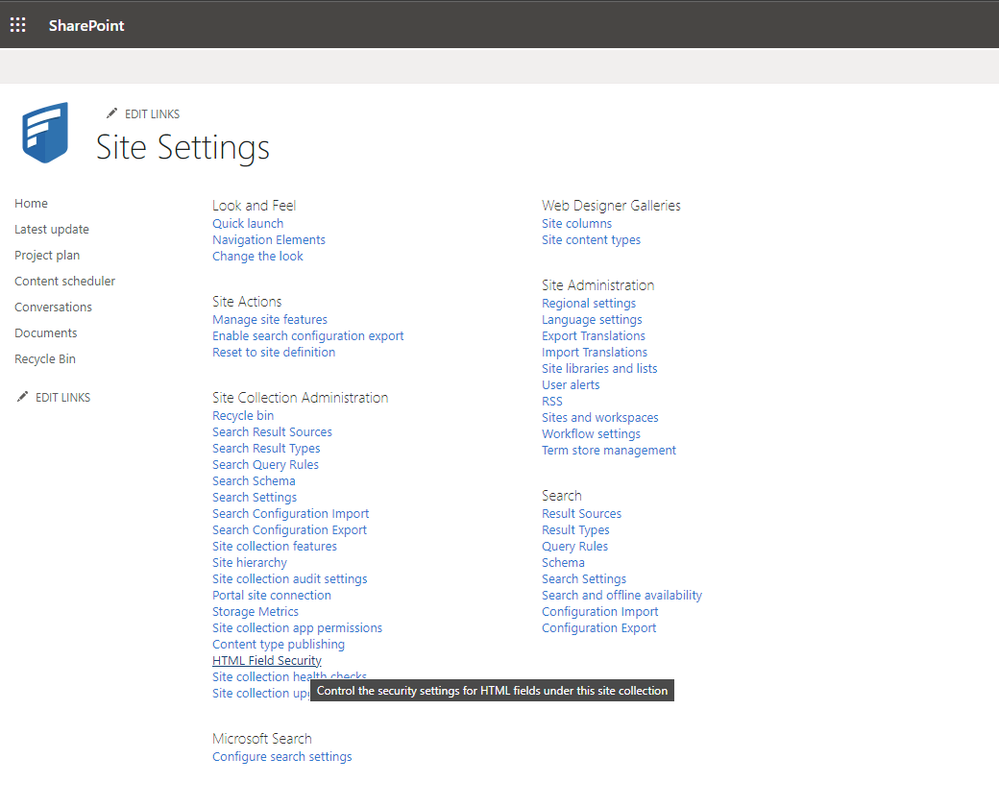Open Configuration Import under Search section
The height and width of the screenshot is (786, 999).
pos(600,611)
